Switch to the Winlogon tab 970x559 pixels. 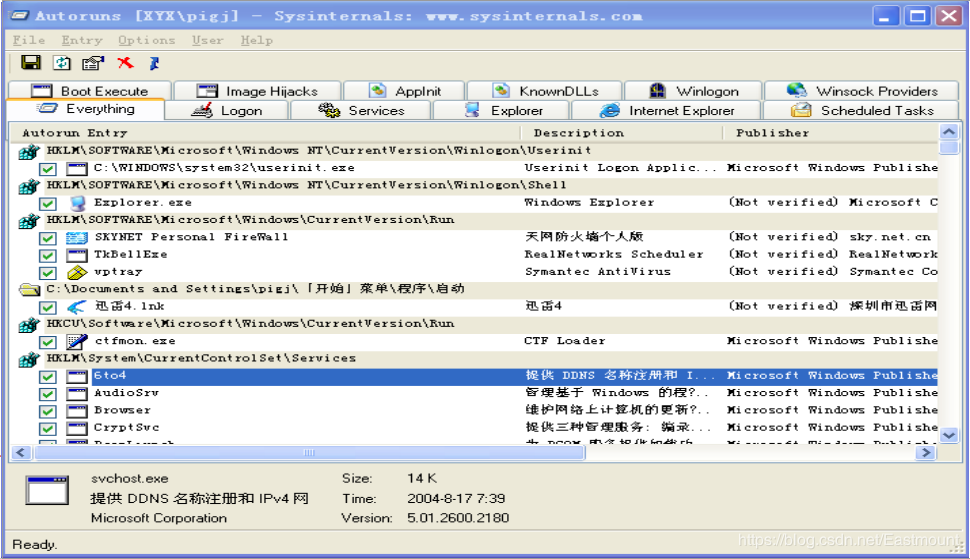tap(693, 91)
